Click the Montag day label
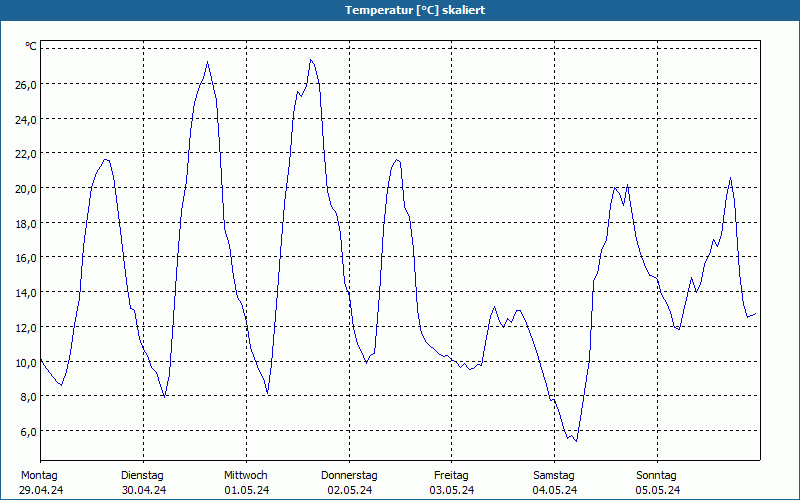This screenshot has width=800, height=500. pyautogui.click(x=39, y=476)
